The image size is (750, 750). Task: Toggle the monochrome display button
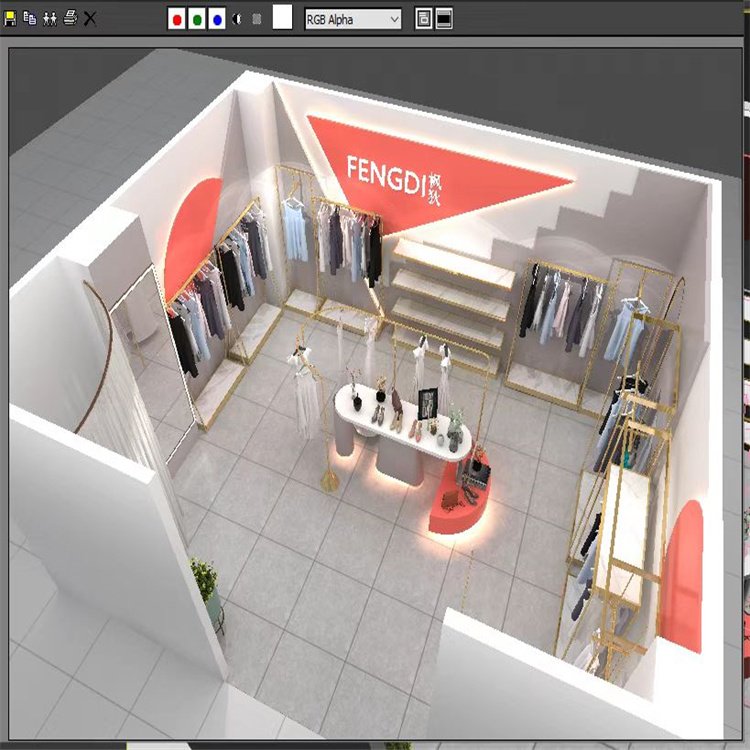pos(257,19)
